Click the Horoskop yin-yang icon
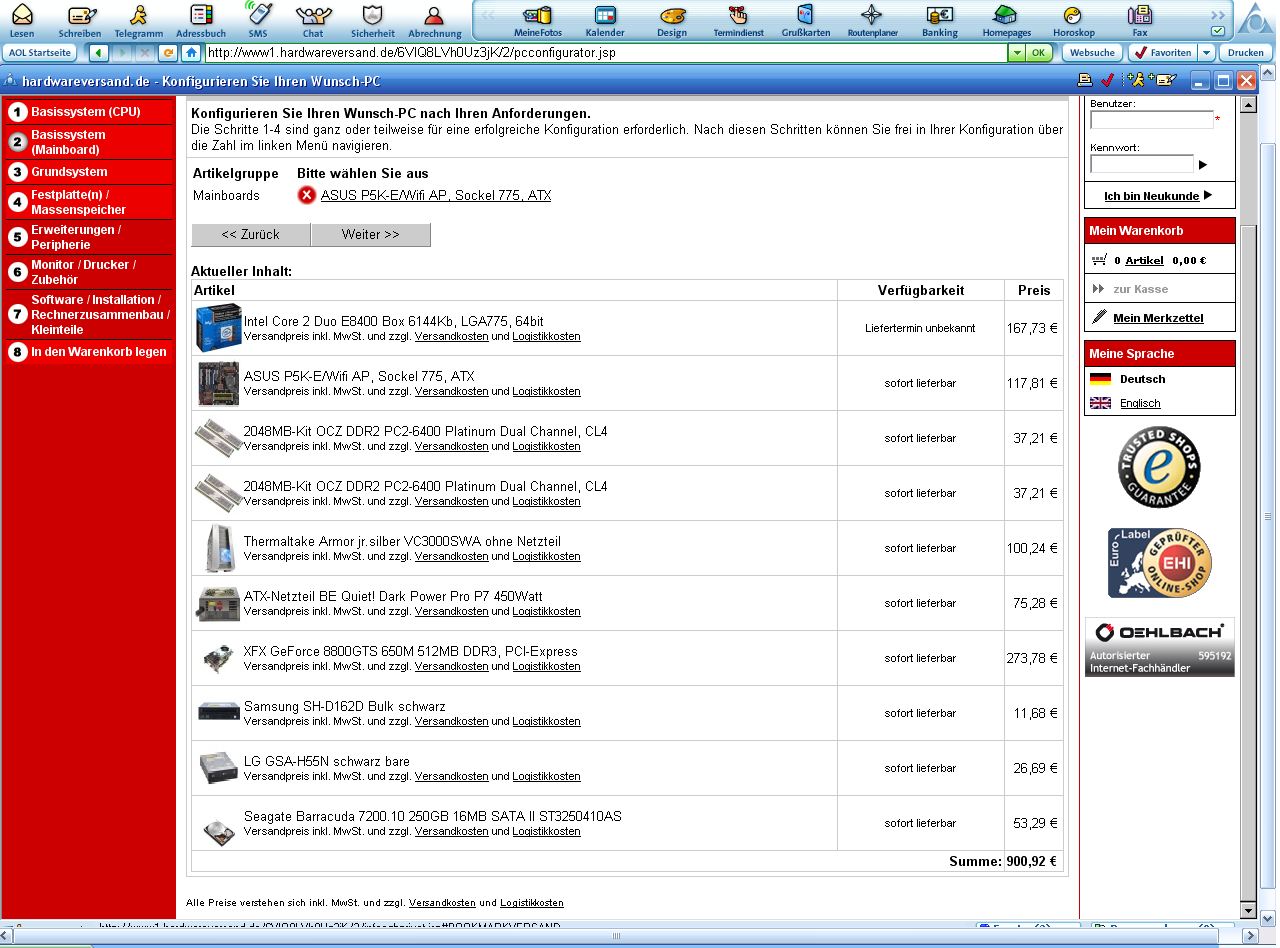 [x=1073, y=19]
